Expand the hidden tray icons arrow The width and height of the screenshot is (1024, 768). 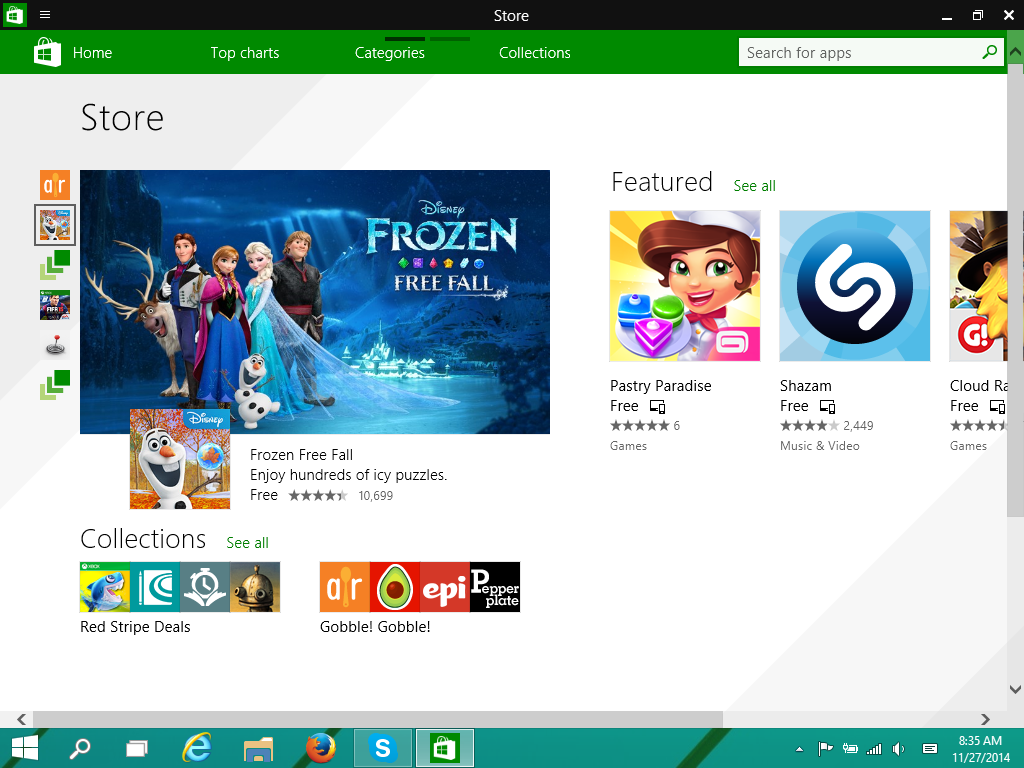click(x=799, y=750)
